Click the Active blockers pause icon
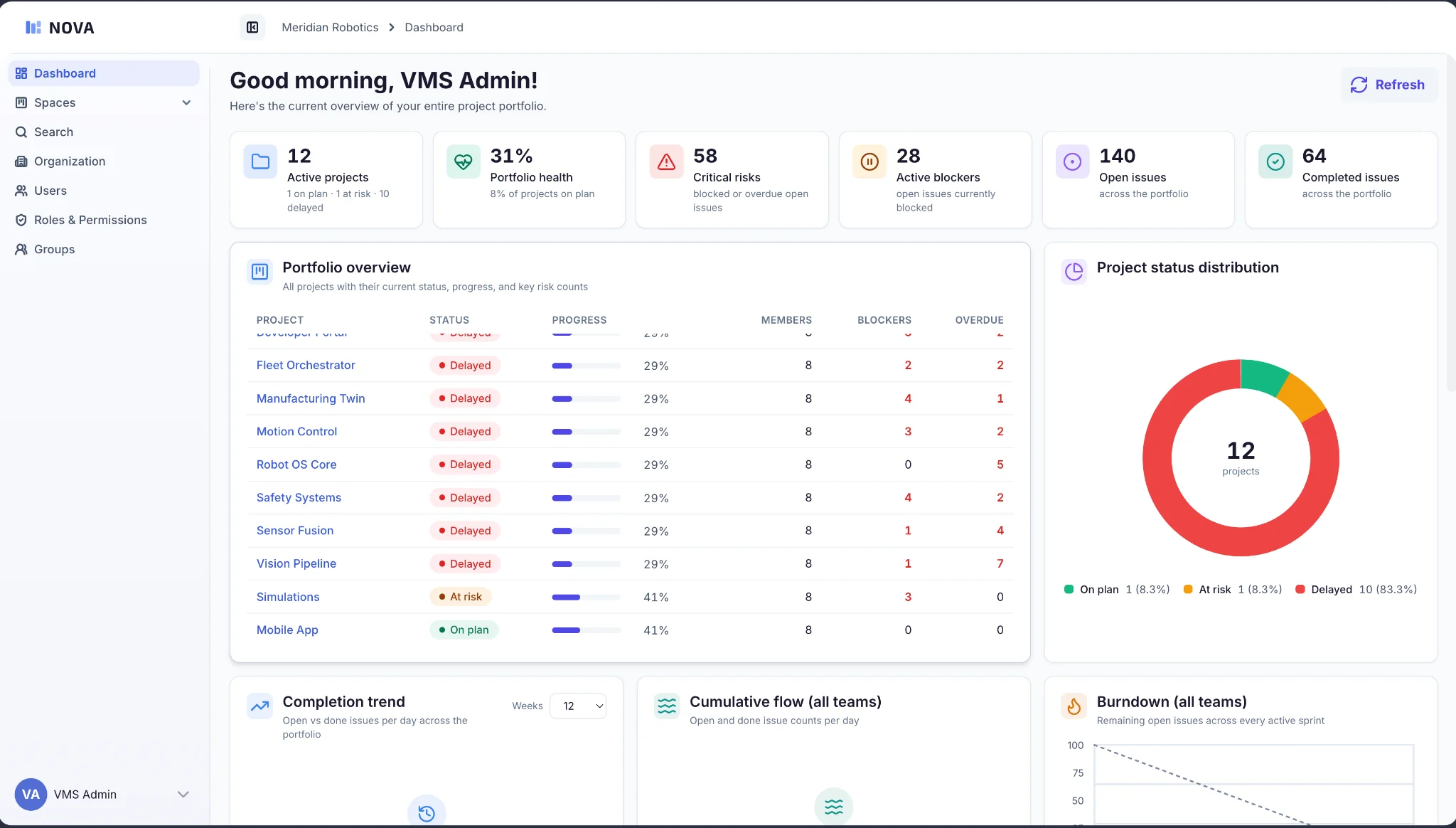This screenshot has height=828, width=1456. pos(869,161)
